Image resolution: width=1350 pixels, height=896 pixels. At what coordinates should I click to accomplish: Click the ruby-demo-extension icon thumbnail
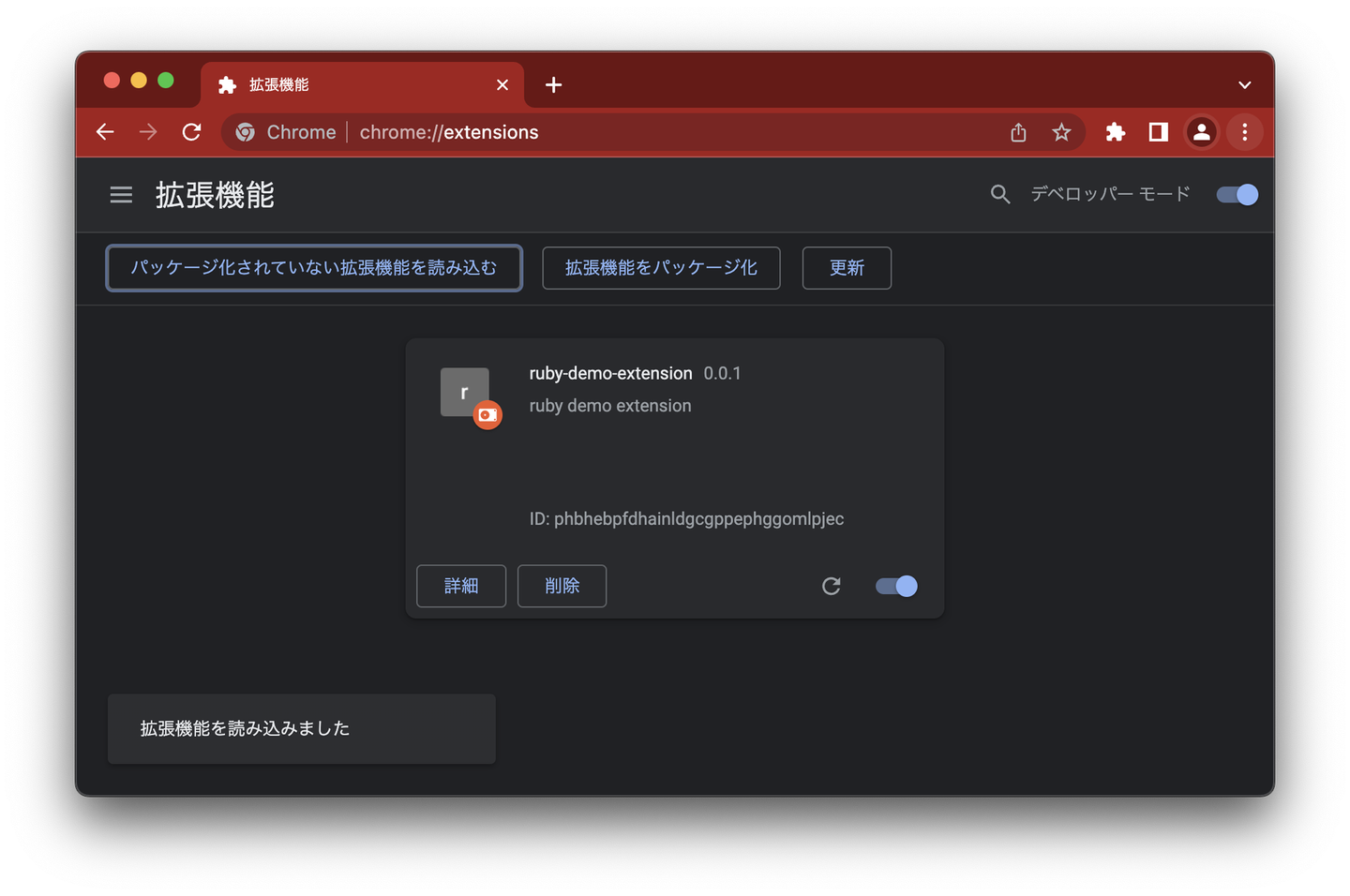[x=465, y=392]
